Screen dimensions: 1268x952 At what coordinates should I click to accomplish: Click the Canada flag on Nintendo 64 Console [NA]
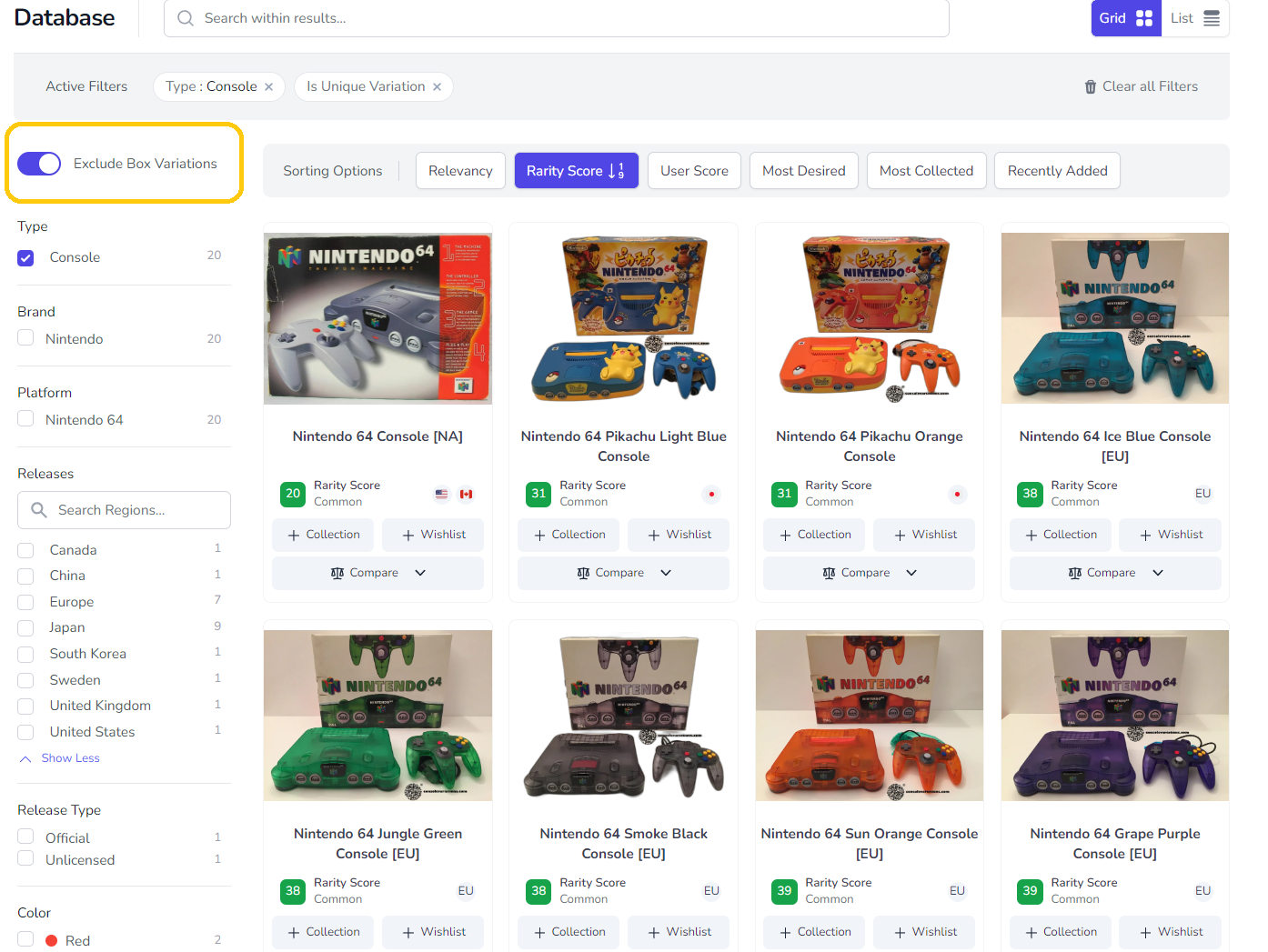[x=466, y=494]
